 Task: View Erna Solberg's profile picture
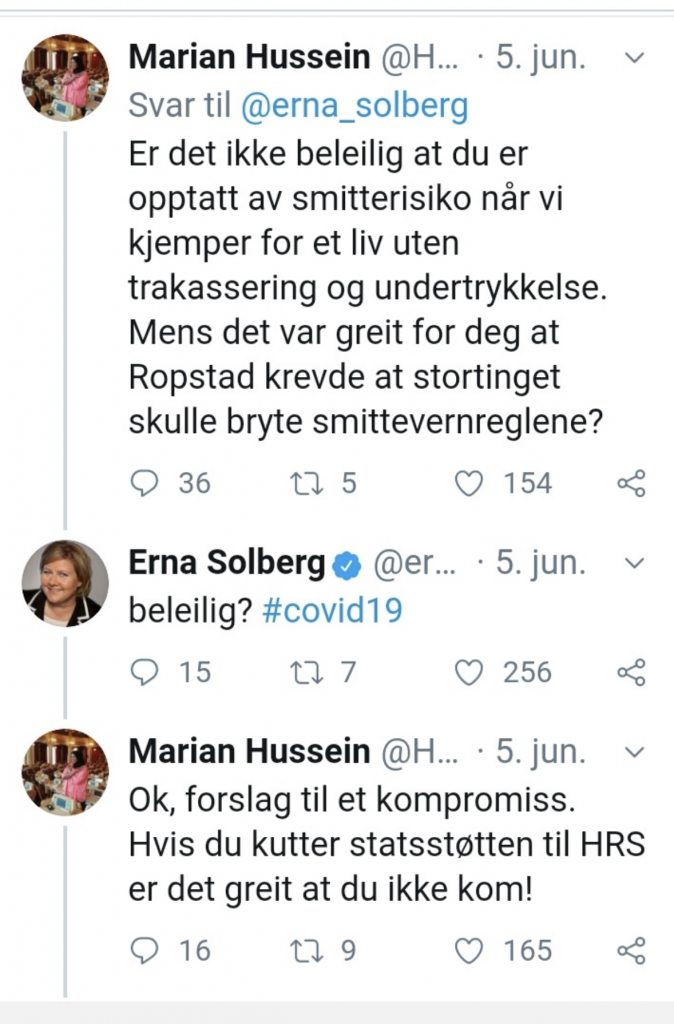pyautogui.click(x=65, y=584)
